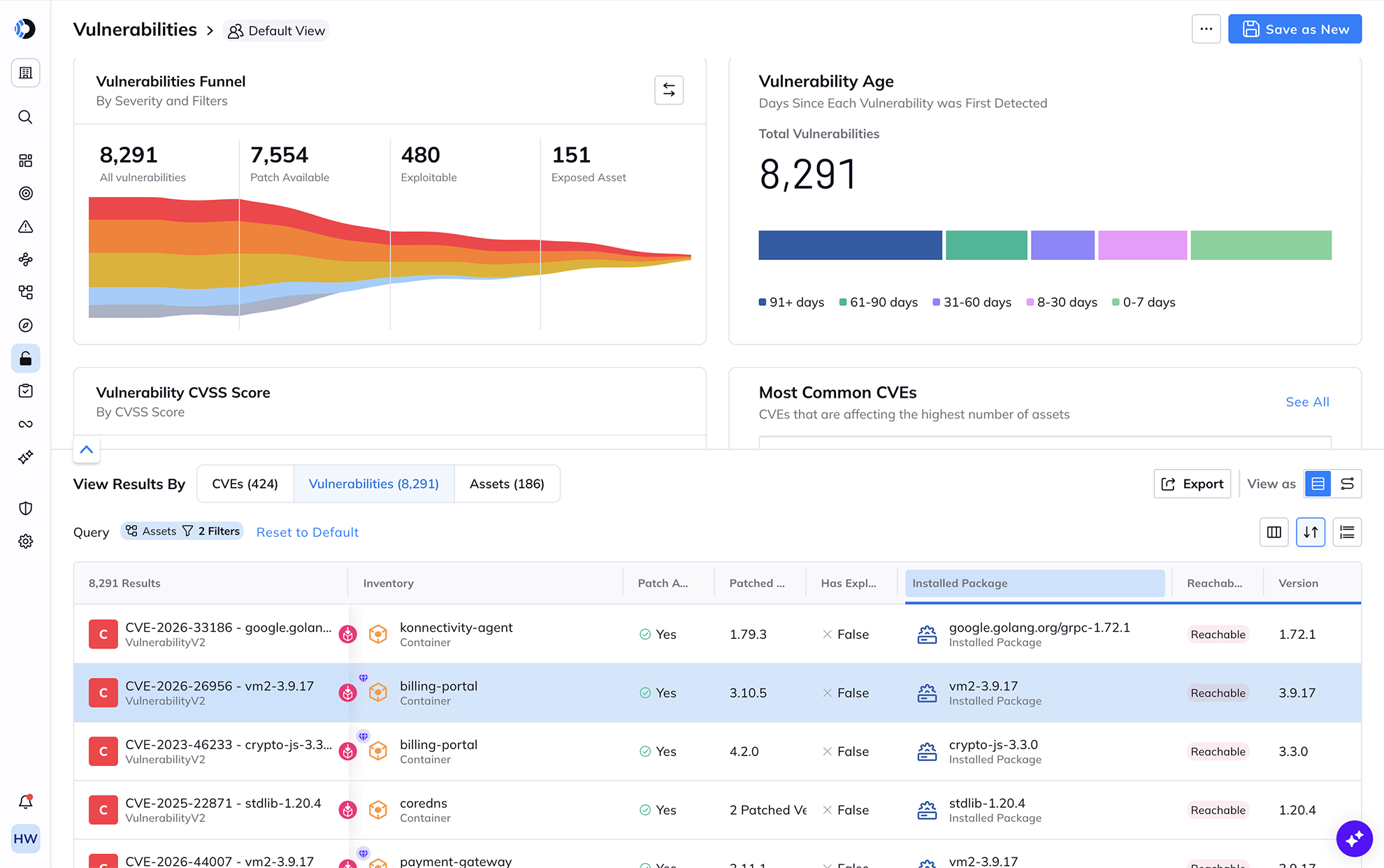Image resolution: width=1384 pixels, height=868 pixels.
Task: Click Reachable tag in crypto-js-3.3.0 row
Action: (1218, 751)
